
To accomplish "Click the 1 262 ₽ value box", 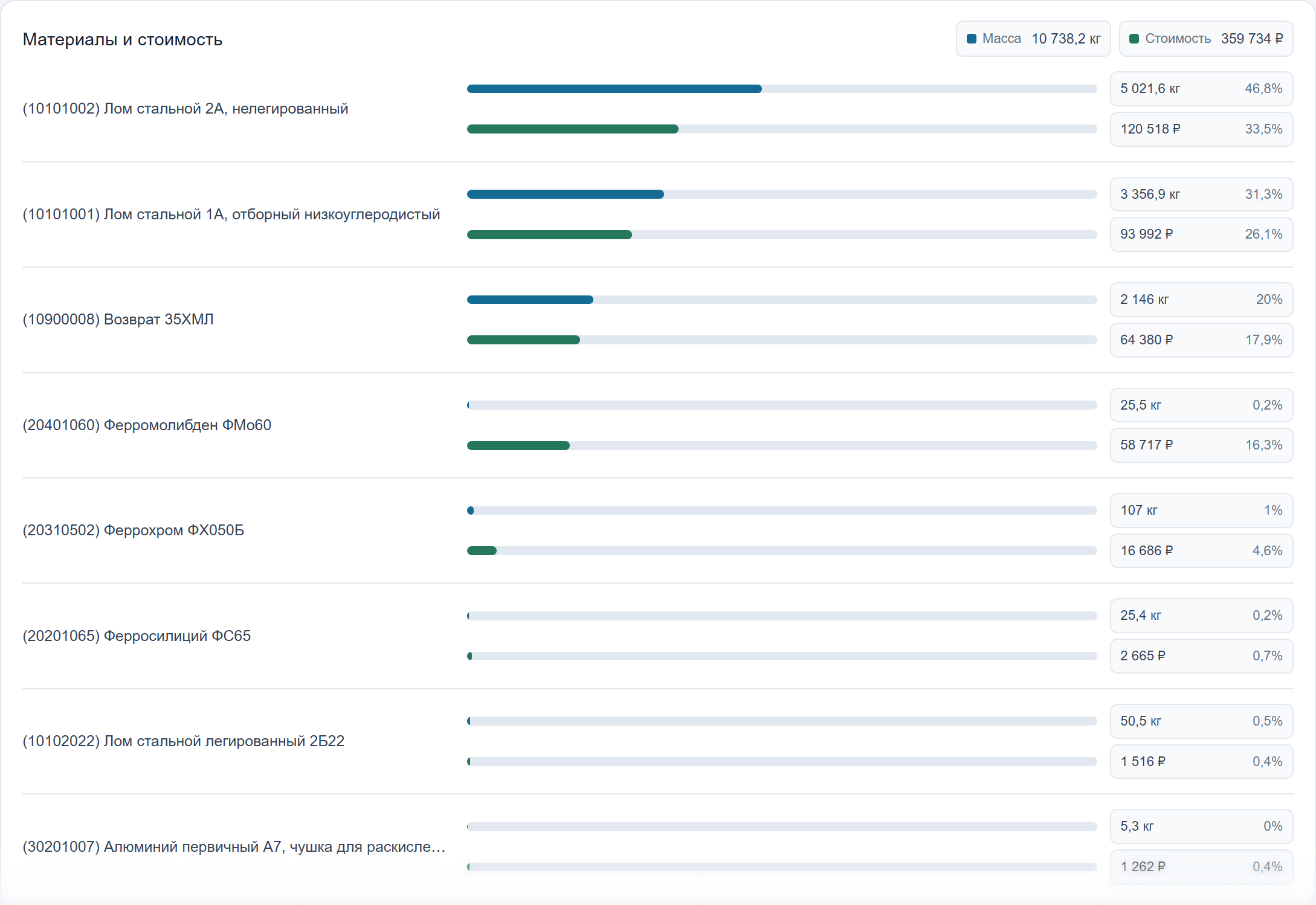I will [x=1201, y=867].
